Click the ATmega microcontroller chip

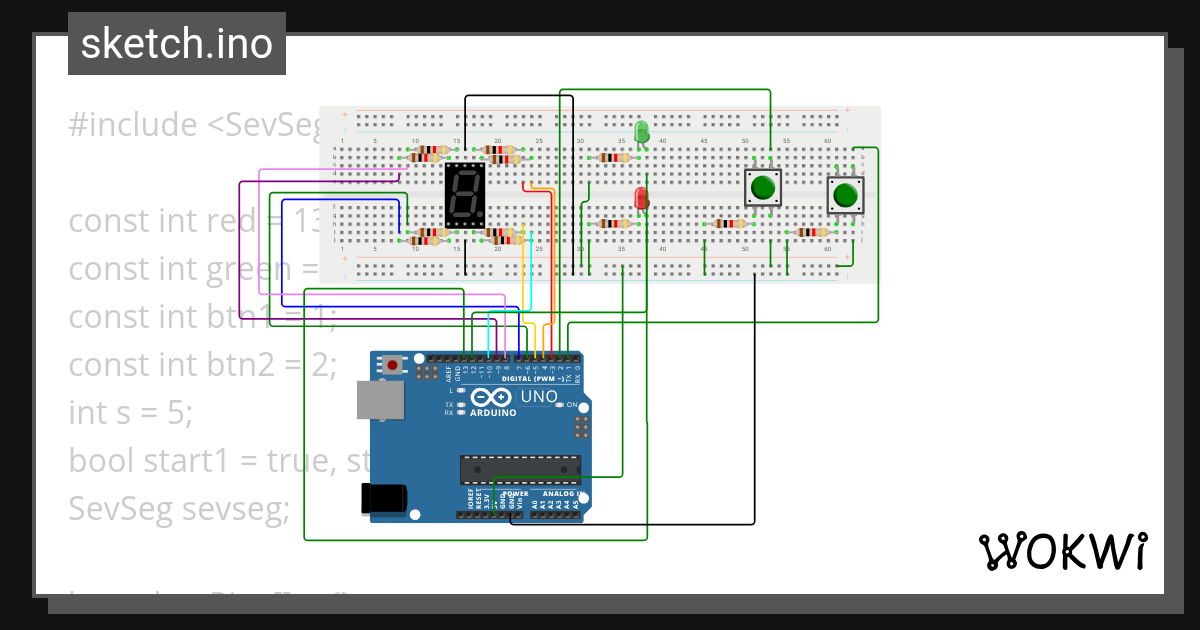(520, 467)
